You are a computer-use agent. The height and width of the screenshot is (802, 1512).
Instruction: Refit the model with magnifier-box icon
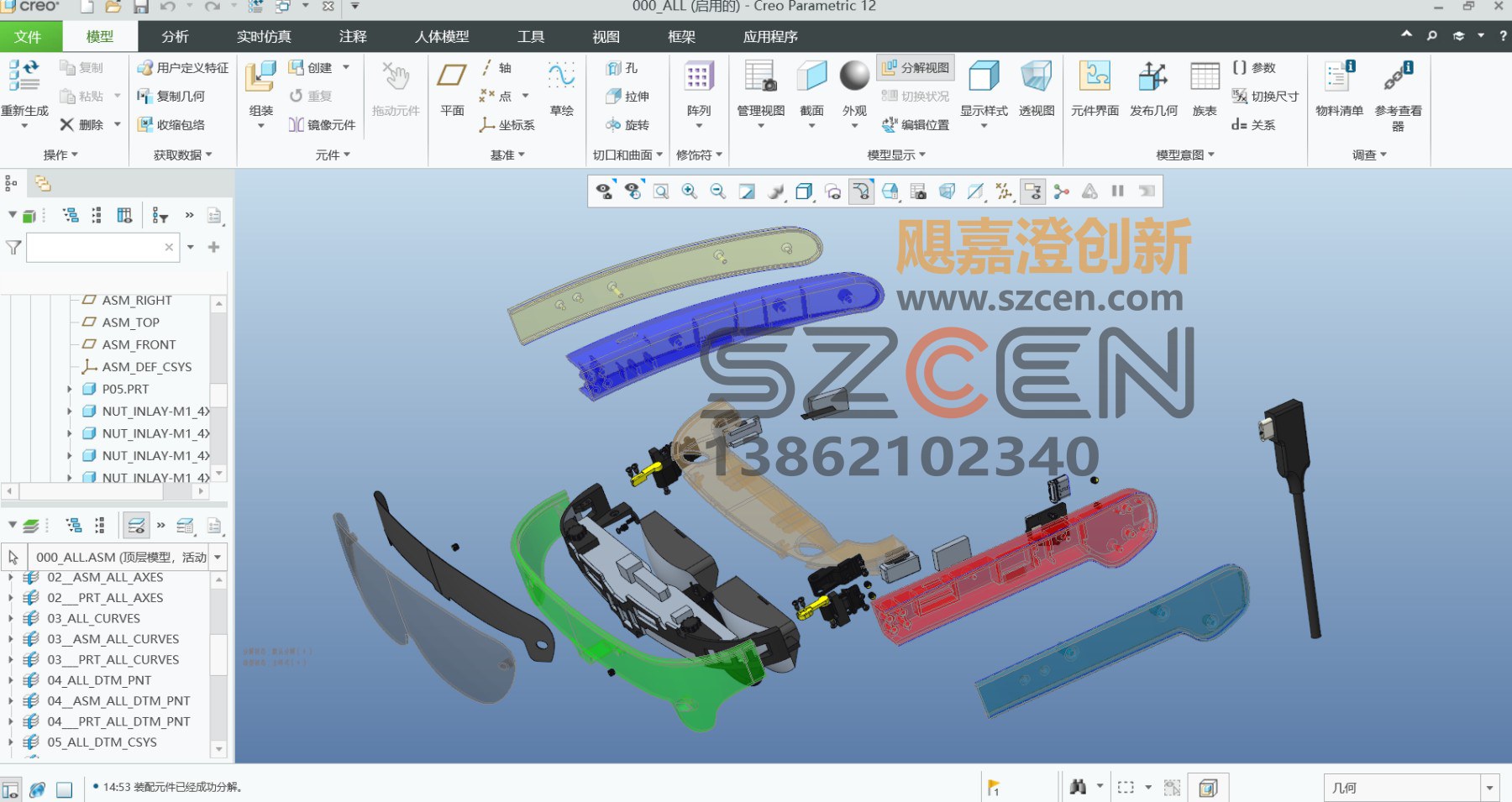coord(661,191)
